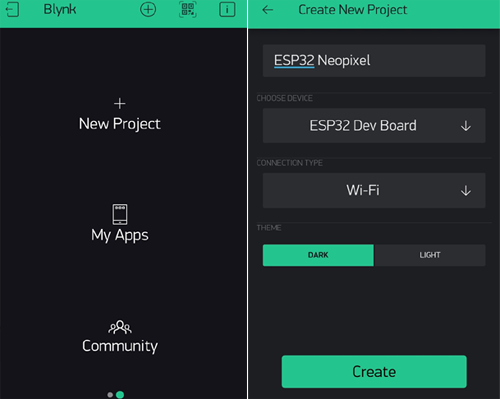Tap the Create New Project title
Screen dimensions: 500x399
pyautogui.click(x=353, y=10)
